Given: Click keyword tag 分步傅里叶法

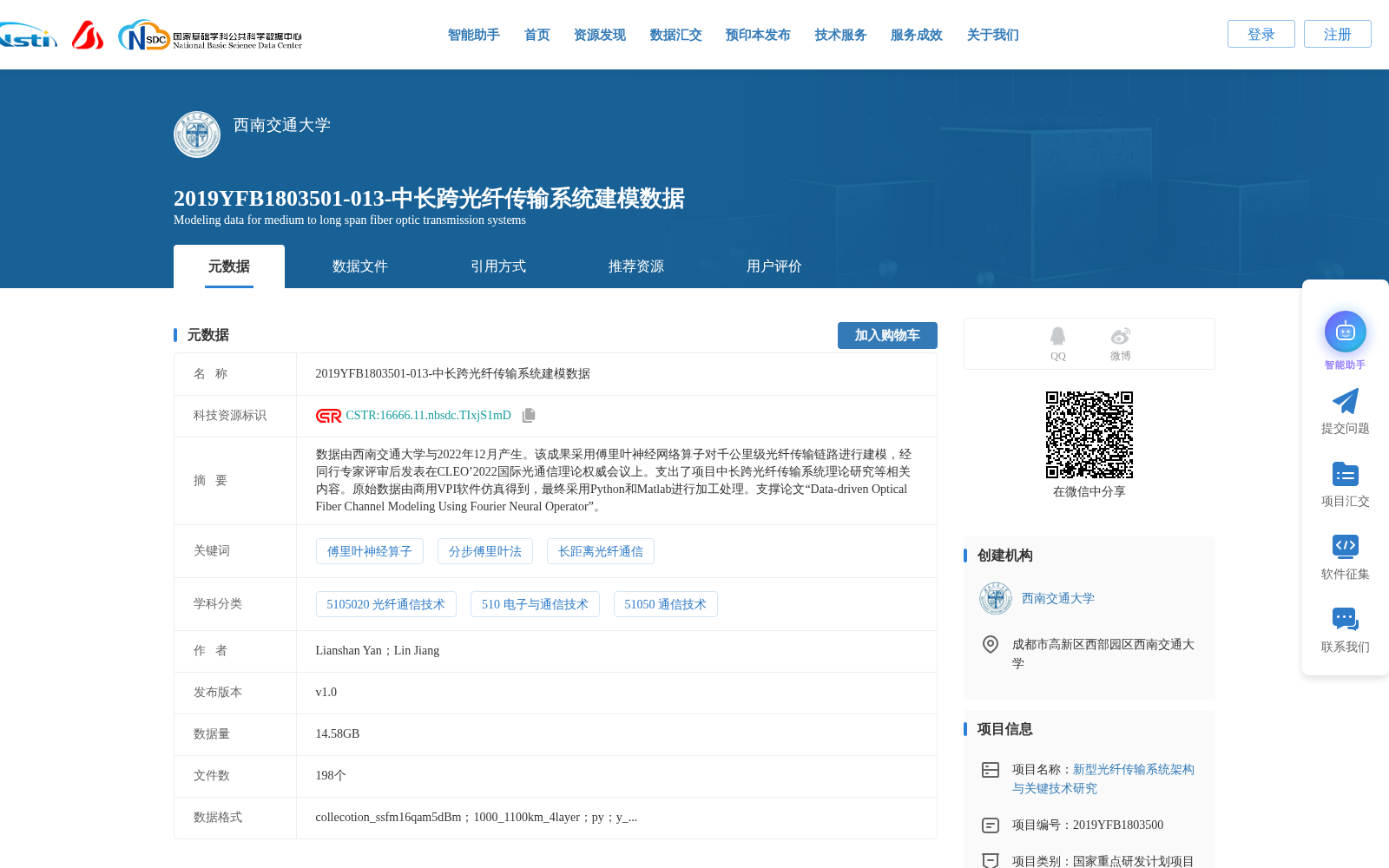Looking at the screenshot, I should pos(485,551).
